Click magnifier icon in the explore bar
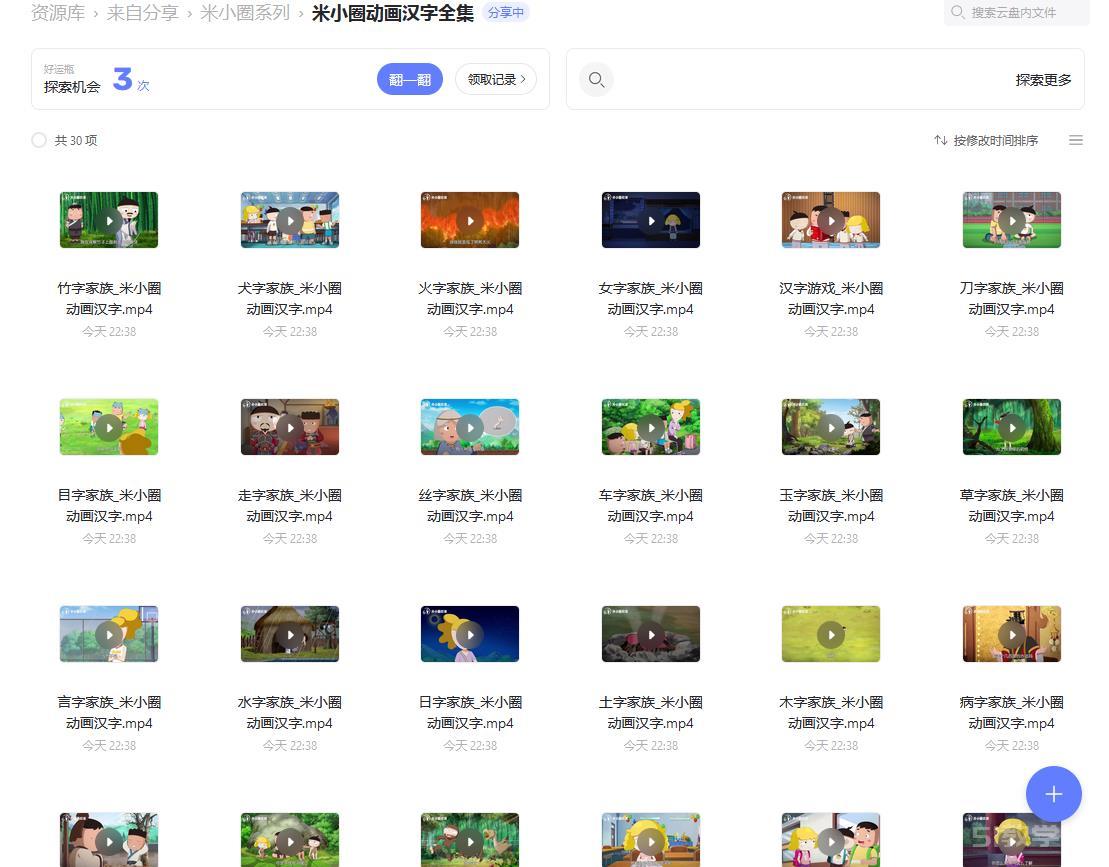 597,80
